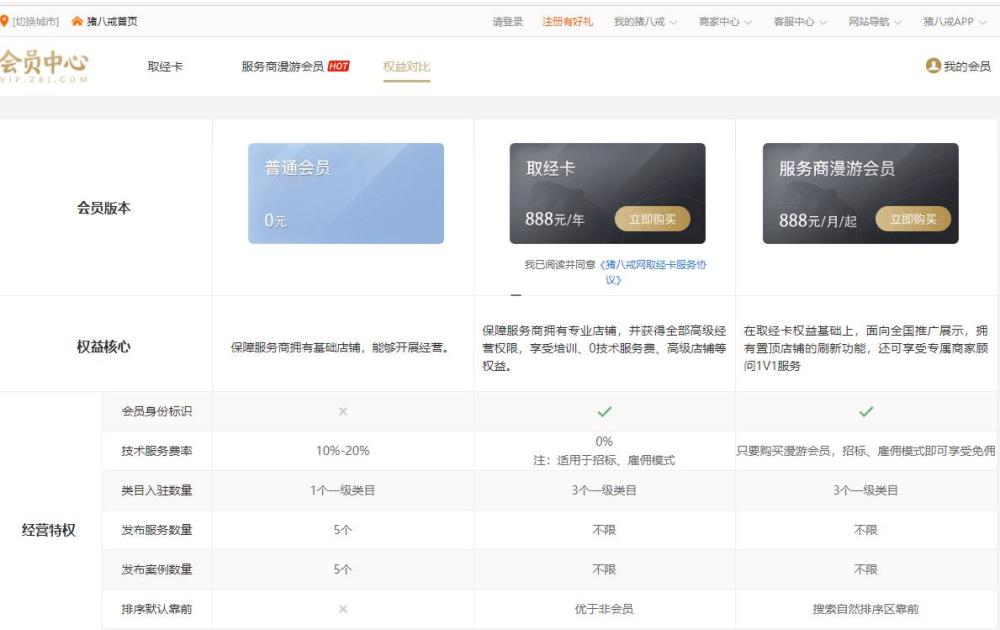Switch to 取经卡 tab
Viewport: 1000px width, 630px height.
click(165, 66)
